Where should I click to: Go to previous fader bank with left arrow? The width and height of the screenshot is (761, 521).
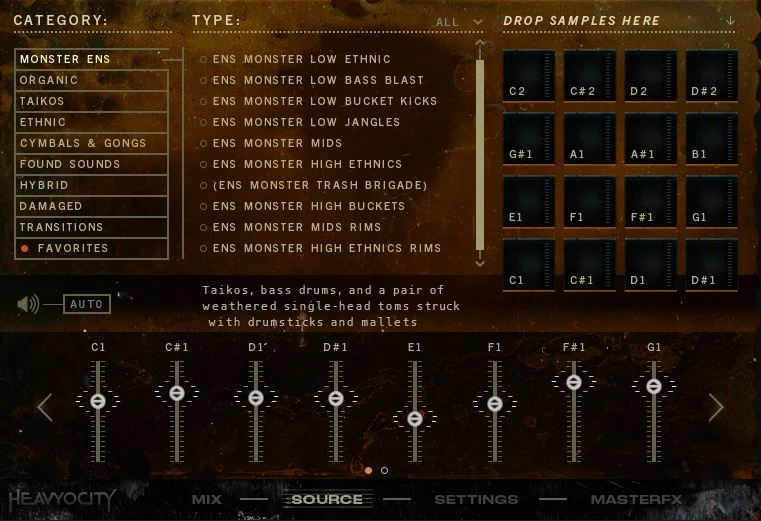[45, 407]
